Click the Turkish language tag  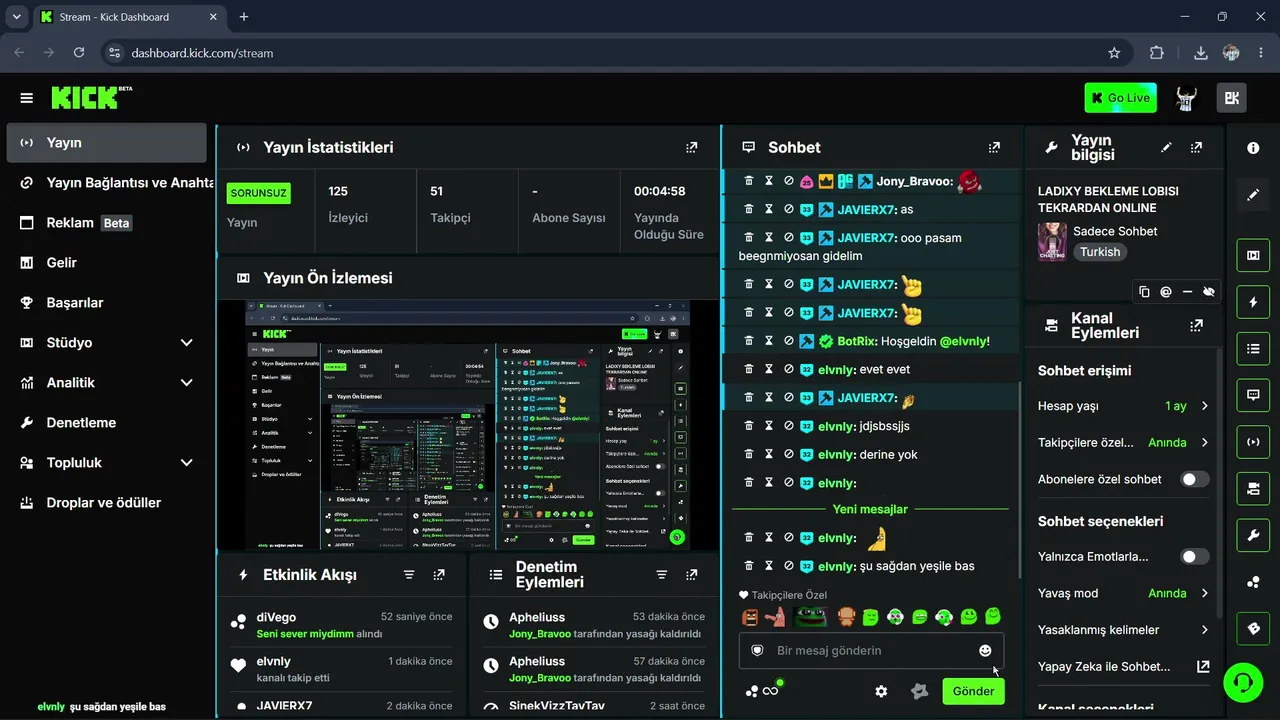pyautogui.click(x=1100, y=252)
